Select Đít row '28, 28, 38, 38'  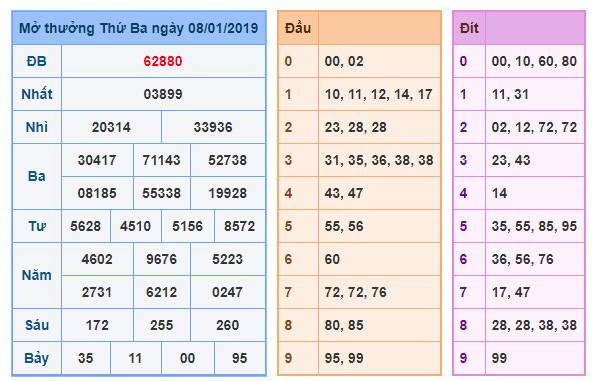coord(534,325)
